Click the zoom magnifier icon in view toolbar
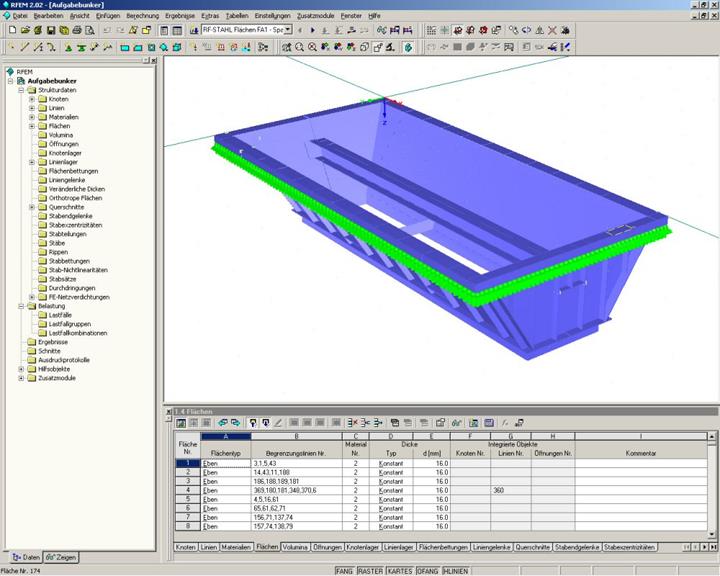This screenshot has width=720, height=576. click(299, 47)
